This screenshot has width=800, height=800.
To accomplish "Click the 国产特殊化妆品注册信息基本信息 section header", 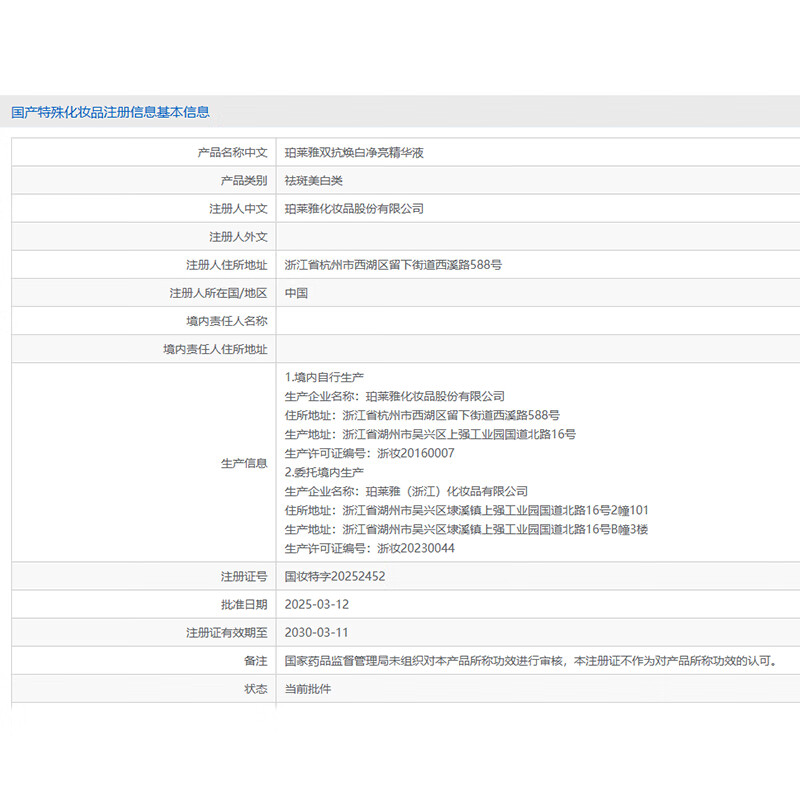I will pyautogui.click(x=110, y=113).
